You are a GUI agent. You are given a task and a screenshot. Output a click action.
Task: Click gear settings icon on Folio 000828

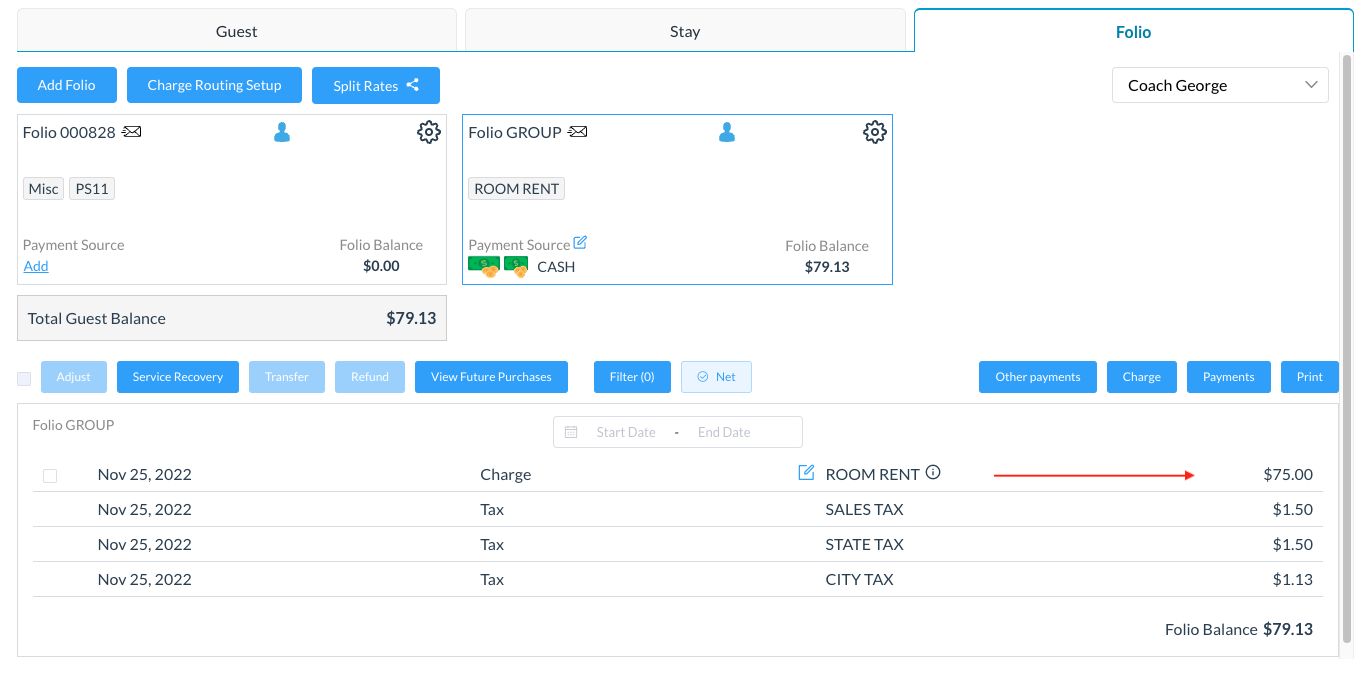pos(428,132)
